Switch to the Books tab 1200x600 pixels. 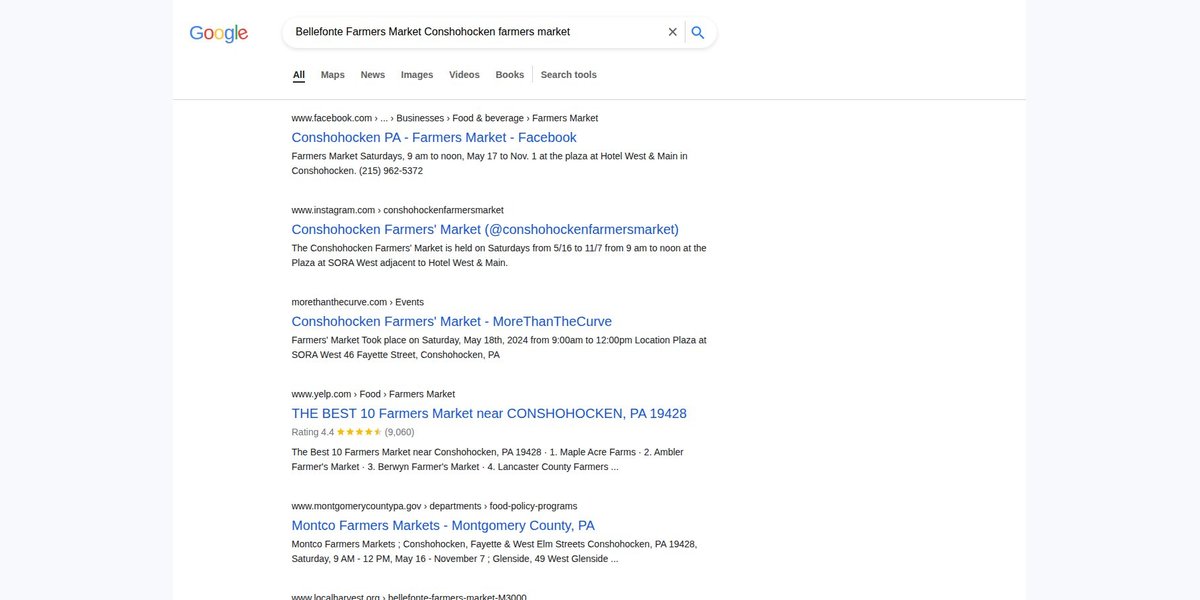pyautogui.click(x=510, y=75)
